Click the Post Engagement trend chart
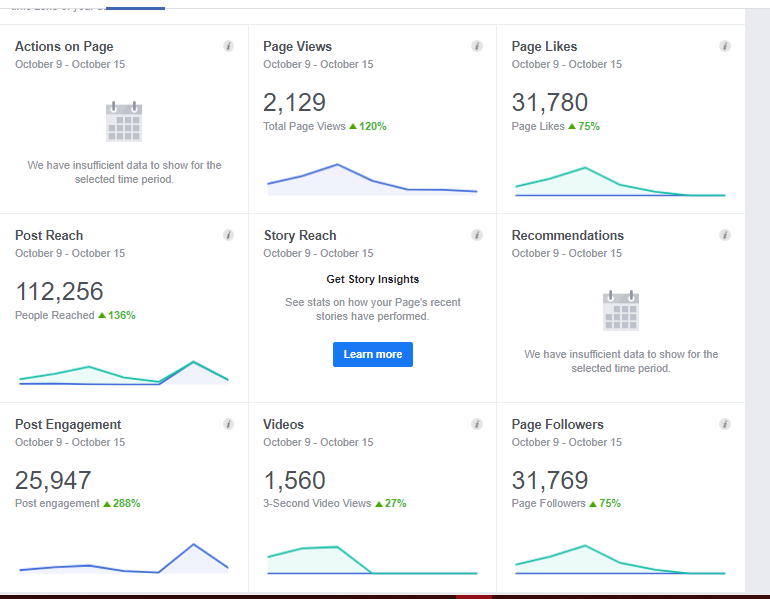Screen dimensions: 770x599 124,558
